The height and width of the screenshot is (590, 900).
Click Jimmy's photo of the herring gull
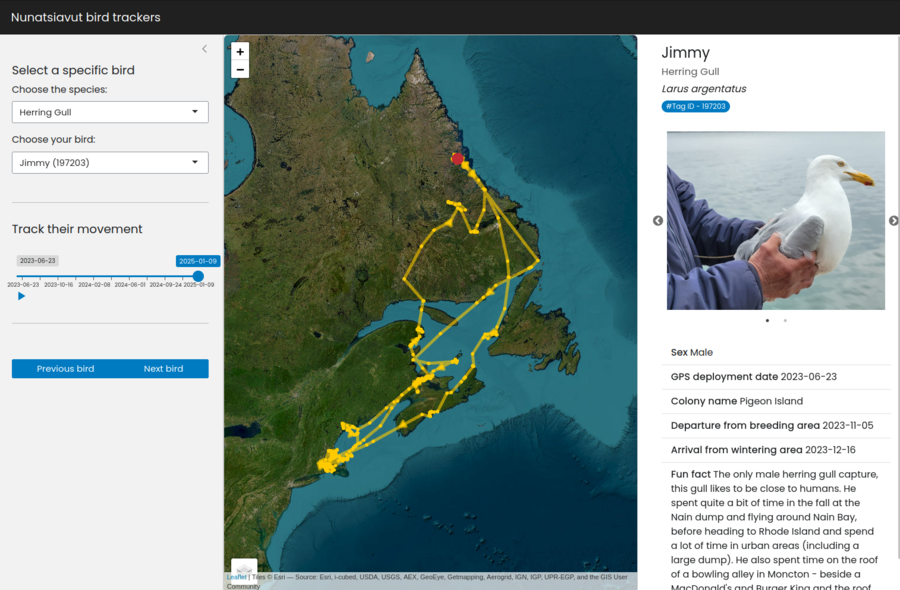point(775,219)
